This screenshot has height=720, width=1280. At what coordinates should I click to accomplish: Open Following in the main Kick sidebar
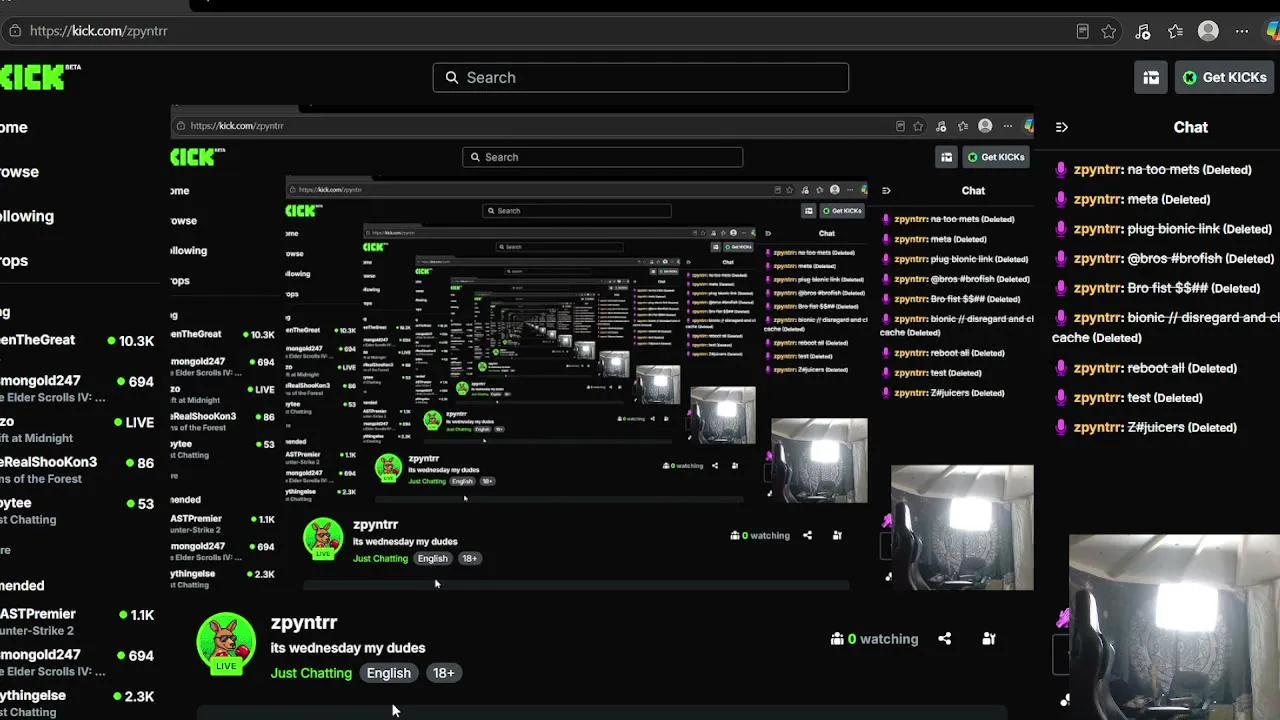coord(27,216)
